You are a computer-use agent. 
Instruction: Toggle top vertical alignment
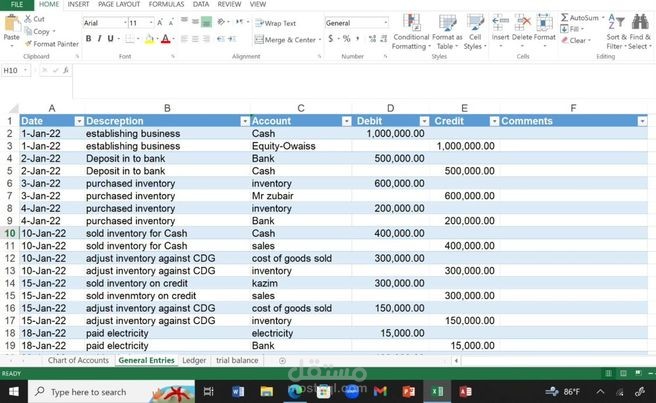click(184, 21)
